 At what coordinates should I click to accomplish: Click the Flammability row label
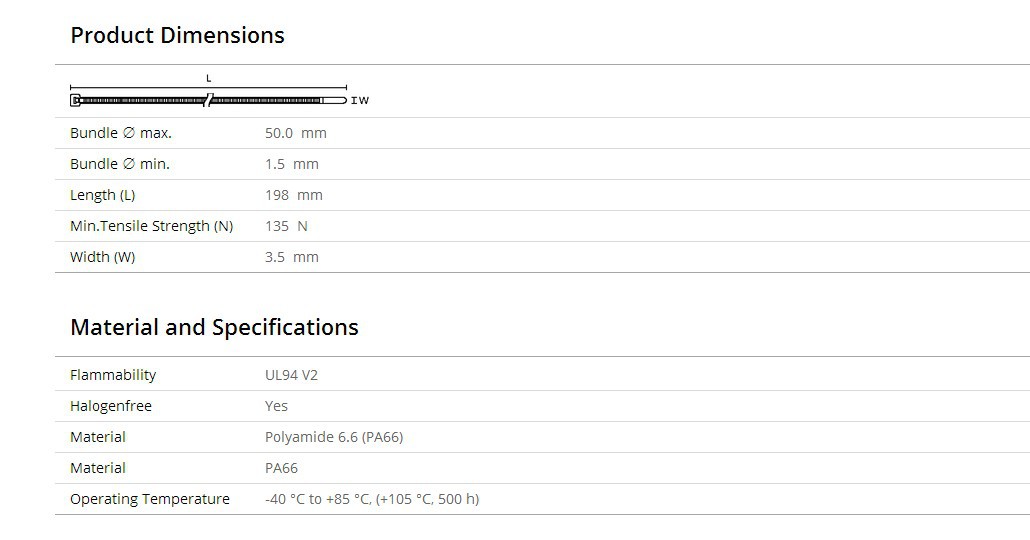[x=113, y=375]
